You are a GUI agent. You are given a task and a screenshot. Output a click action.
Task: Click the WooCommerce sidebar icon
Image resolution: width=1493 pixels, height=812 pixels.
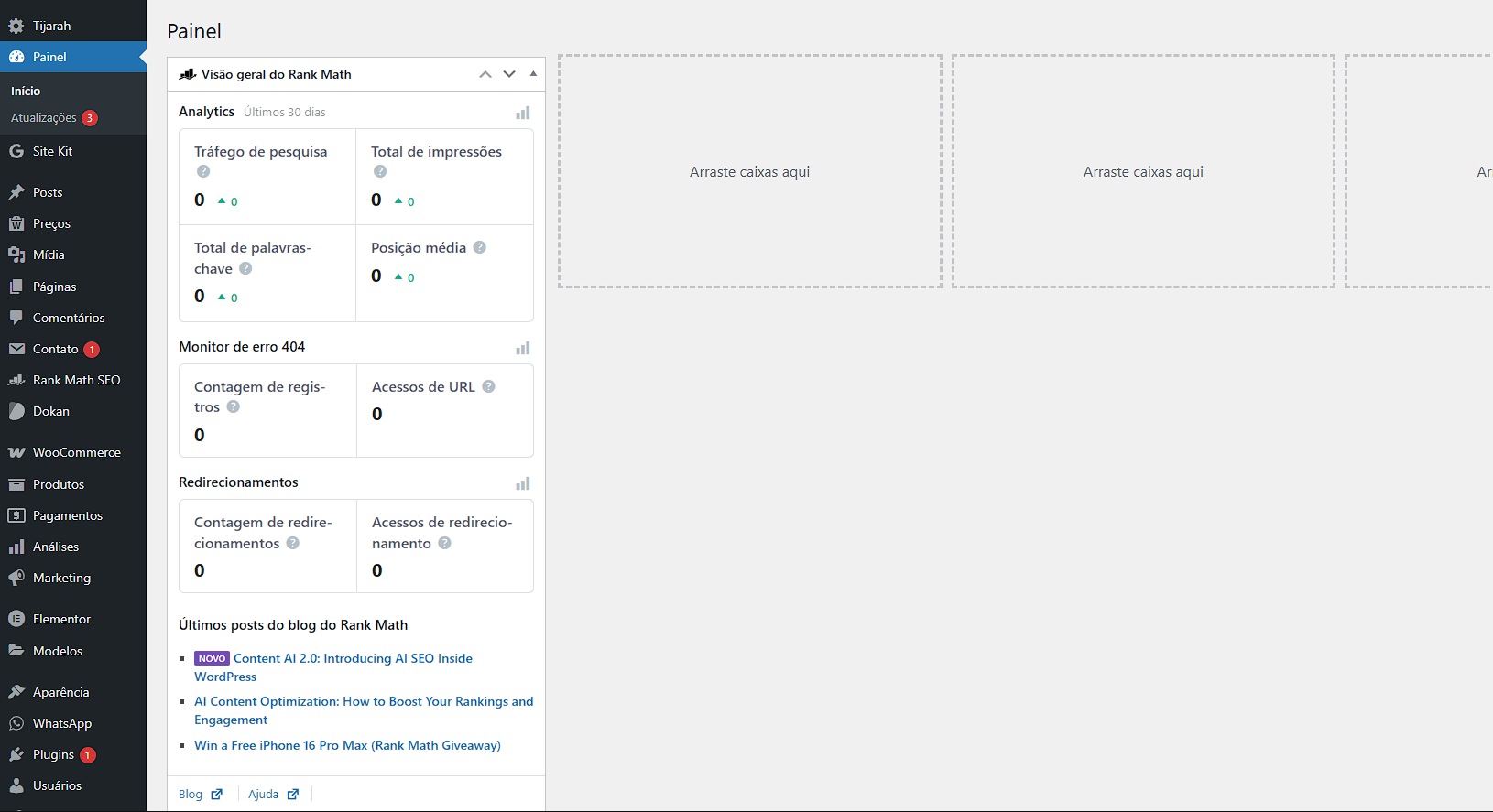click(x=16, y=452)
